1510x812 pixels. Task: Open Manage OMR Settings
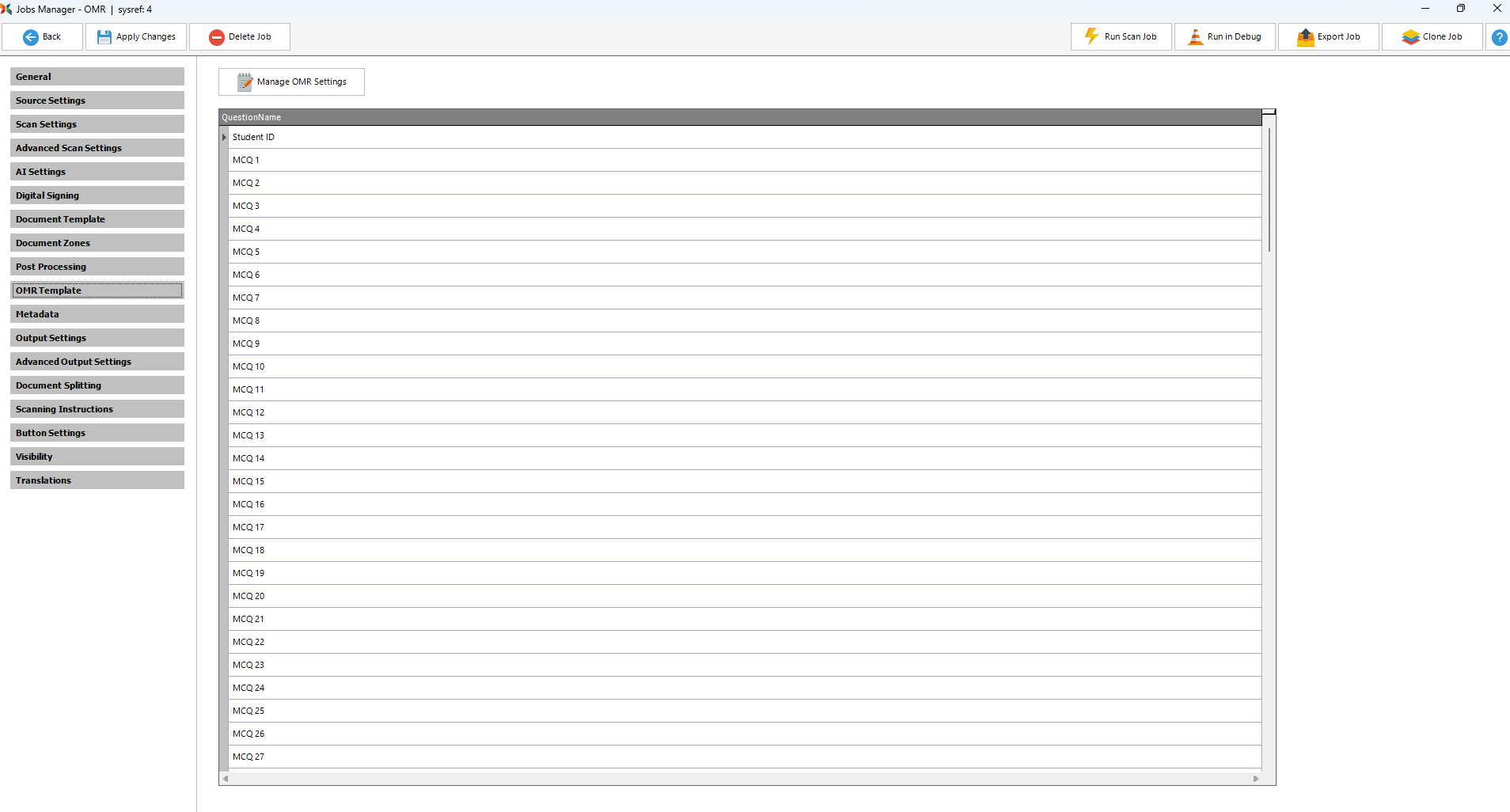pos(291,82)
